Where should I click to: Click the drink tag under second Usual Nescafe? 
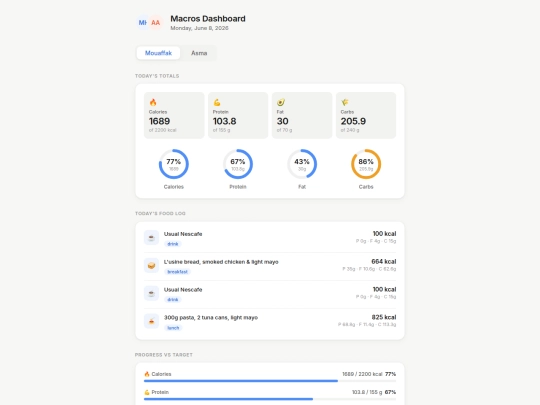173,300
